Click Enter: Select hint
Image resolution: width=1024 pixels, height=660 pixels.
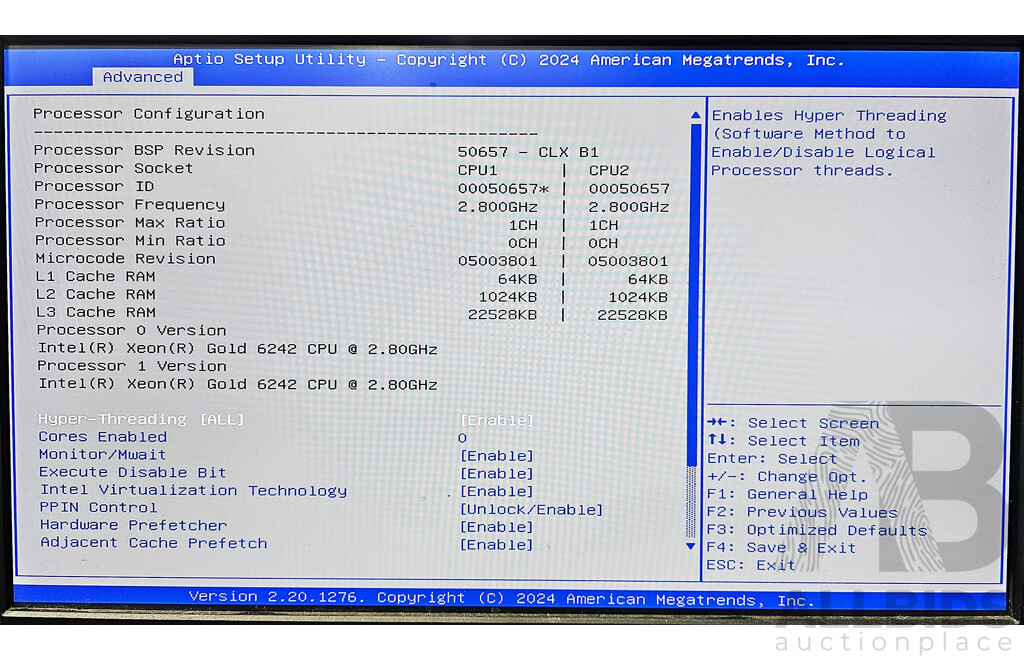[772, 459]
